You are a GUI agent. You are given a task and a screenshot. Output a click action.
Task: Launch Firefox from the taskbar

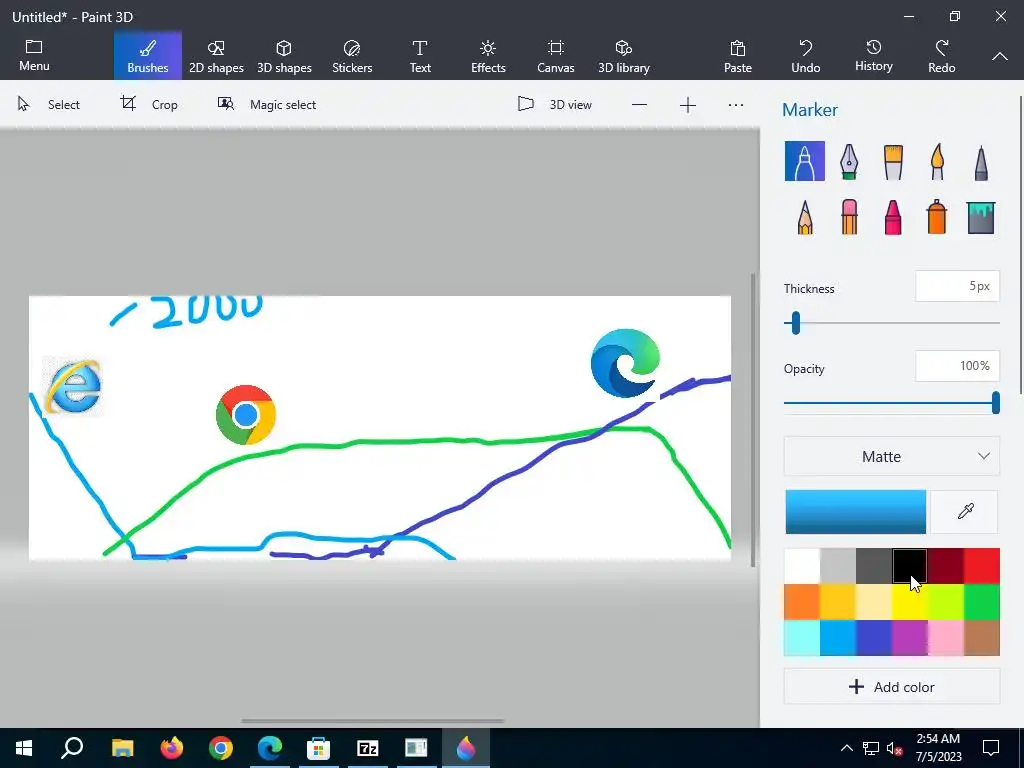[x=172, y=748]
